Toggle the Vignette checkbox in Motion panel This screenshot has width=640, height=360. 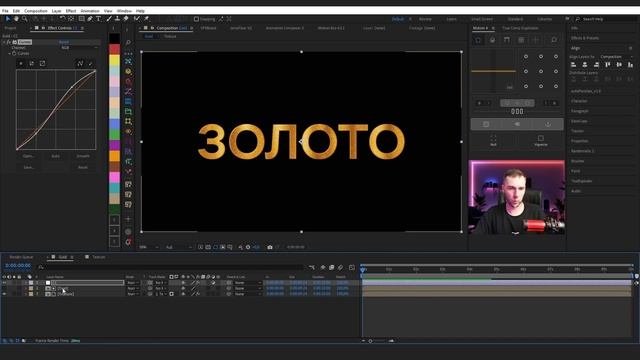pos(541,138)
